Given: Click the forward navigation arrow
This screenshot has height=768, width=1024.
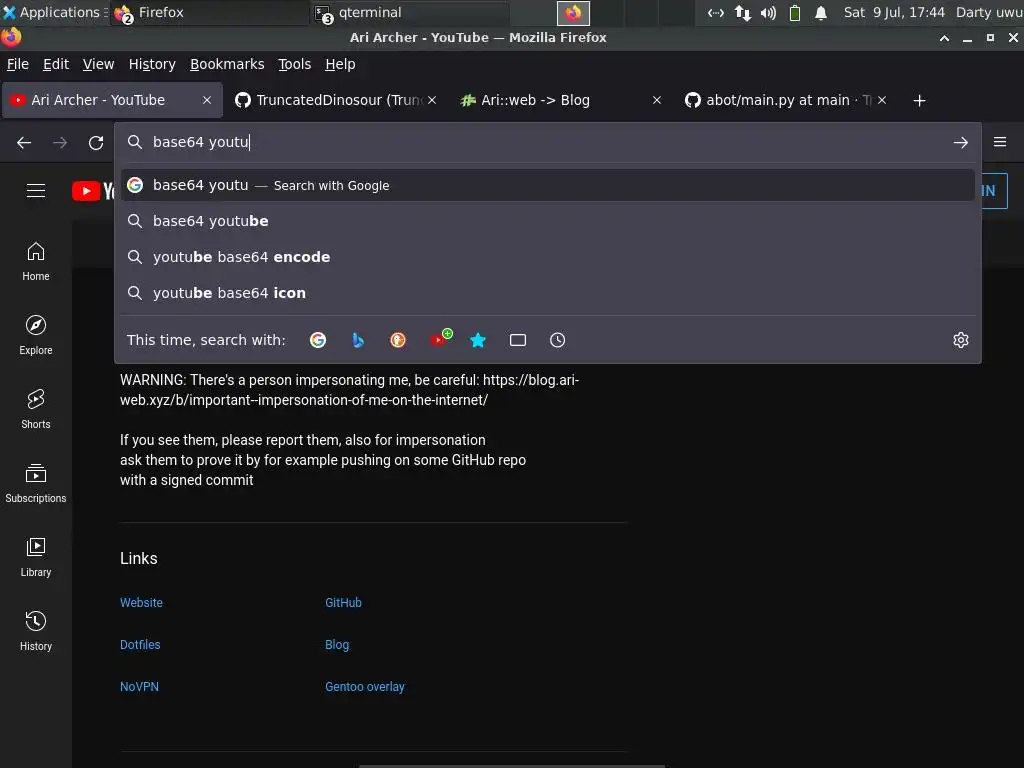Looking at the screenshot, I should pyautogui.click(x=60, y=142).
